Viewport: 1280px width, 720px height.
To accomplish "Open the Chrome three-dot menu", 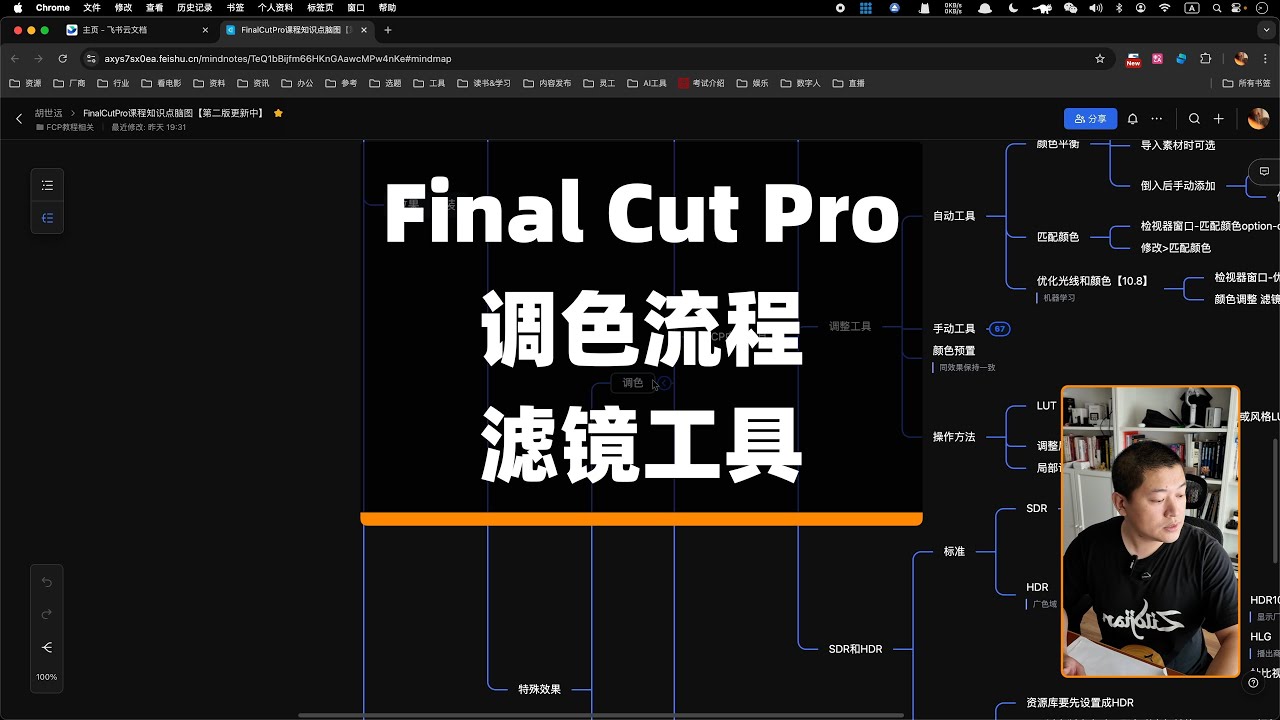I will [1266, 59].
